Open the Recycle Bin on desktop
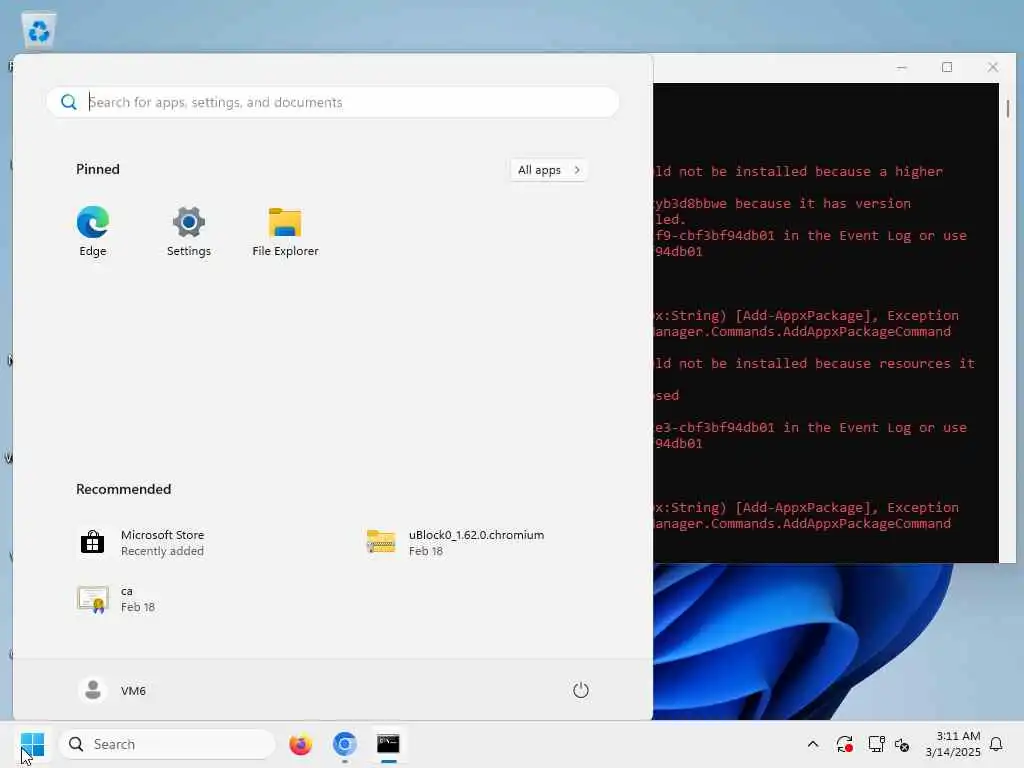This screenshot has height=768, width=1024. point(39,31)
